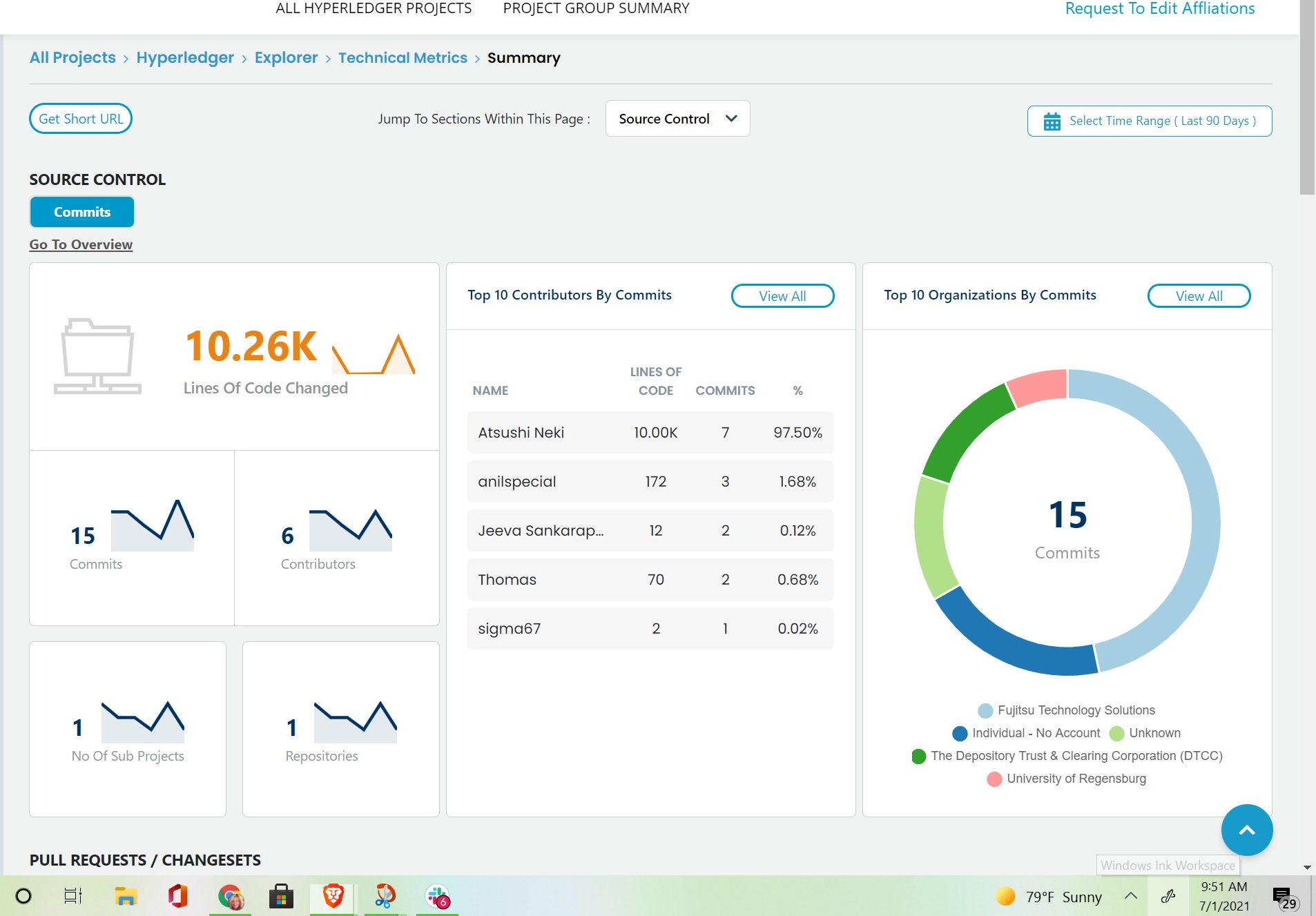Open the Source Control section dropdown
Viewport: 1316px width, 916px height.
(677, 119)
